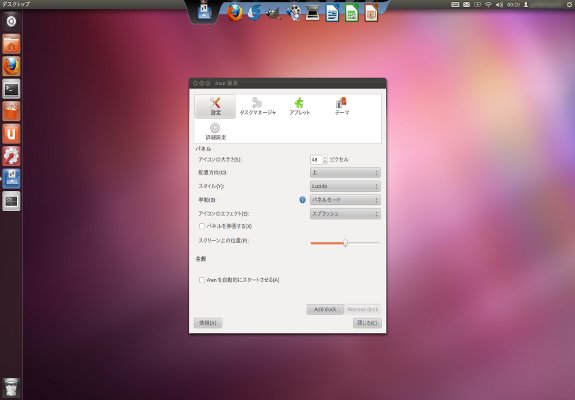Click the blue info icon beside 挙動
575x400 pixels.
303,200
